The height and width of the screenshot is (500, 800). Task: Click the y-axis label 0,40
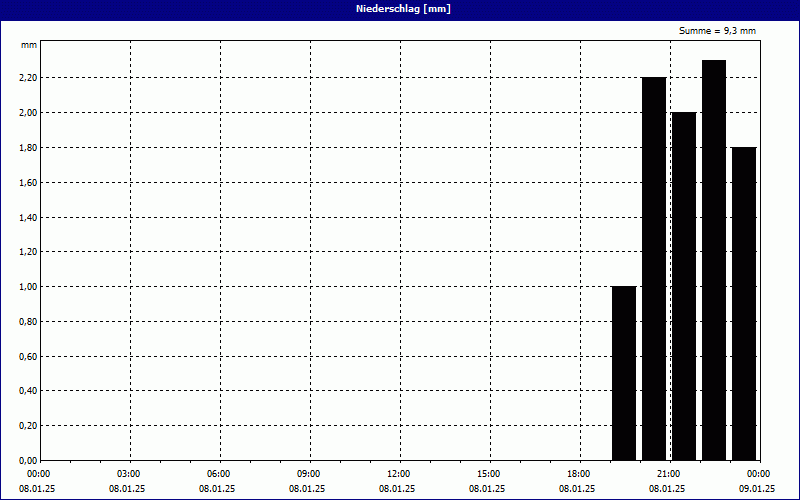click(x=28, y=391)
